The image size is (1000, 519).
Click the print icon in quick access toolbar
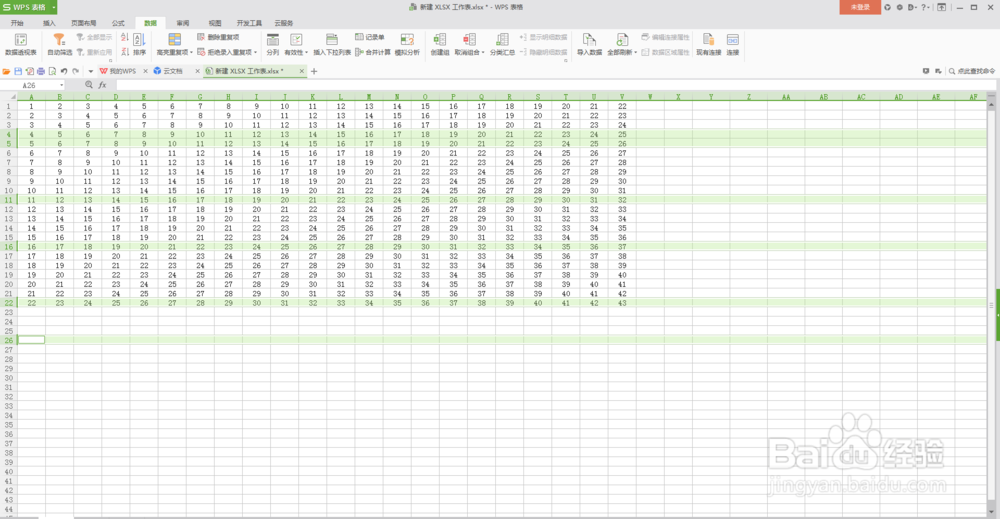pos(41,71)
